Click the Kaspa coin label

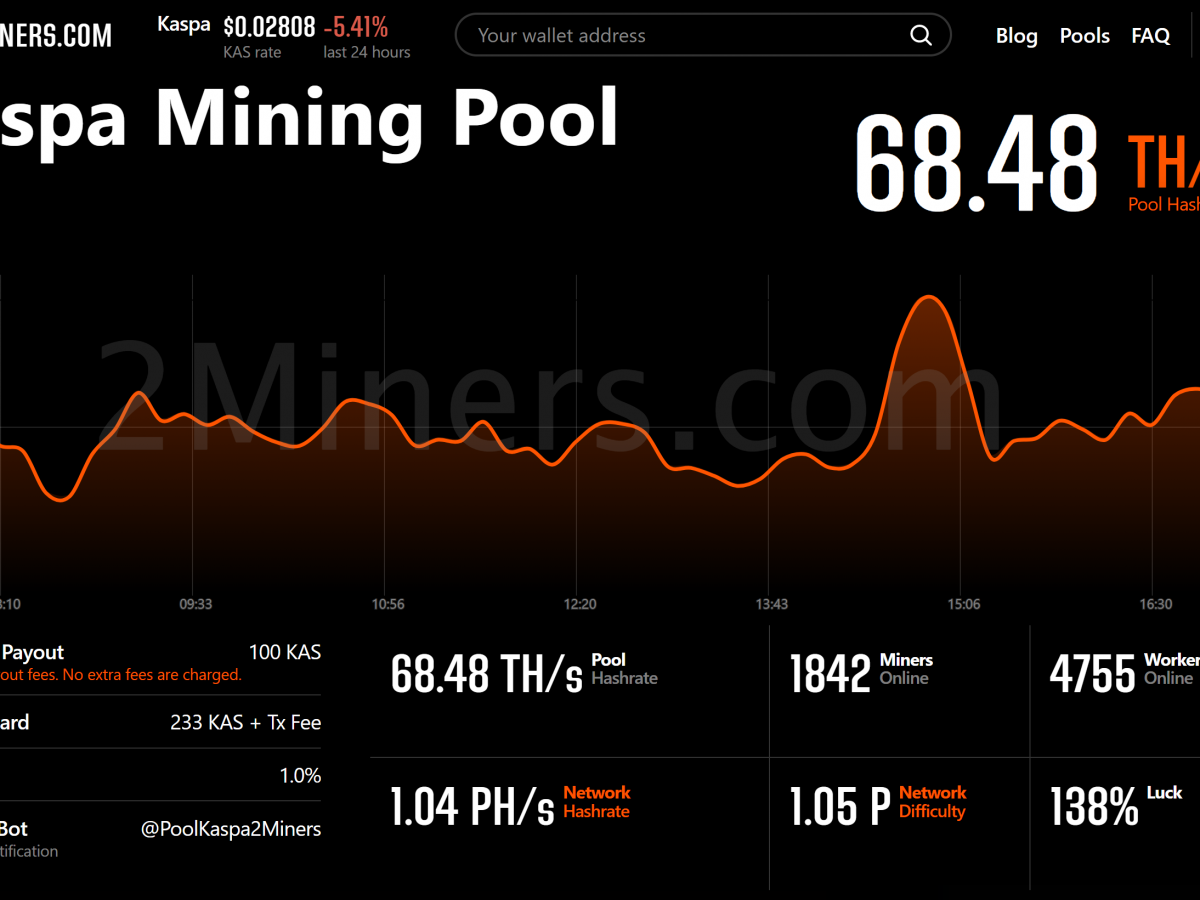coord(183,25)
